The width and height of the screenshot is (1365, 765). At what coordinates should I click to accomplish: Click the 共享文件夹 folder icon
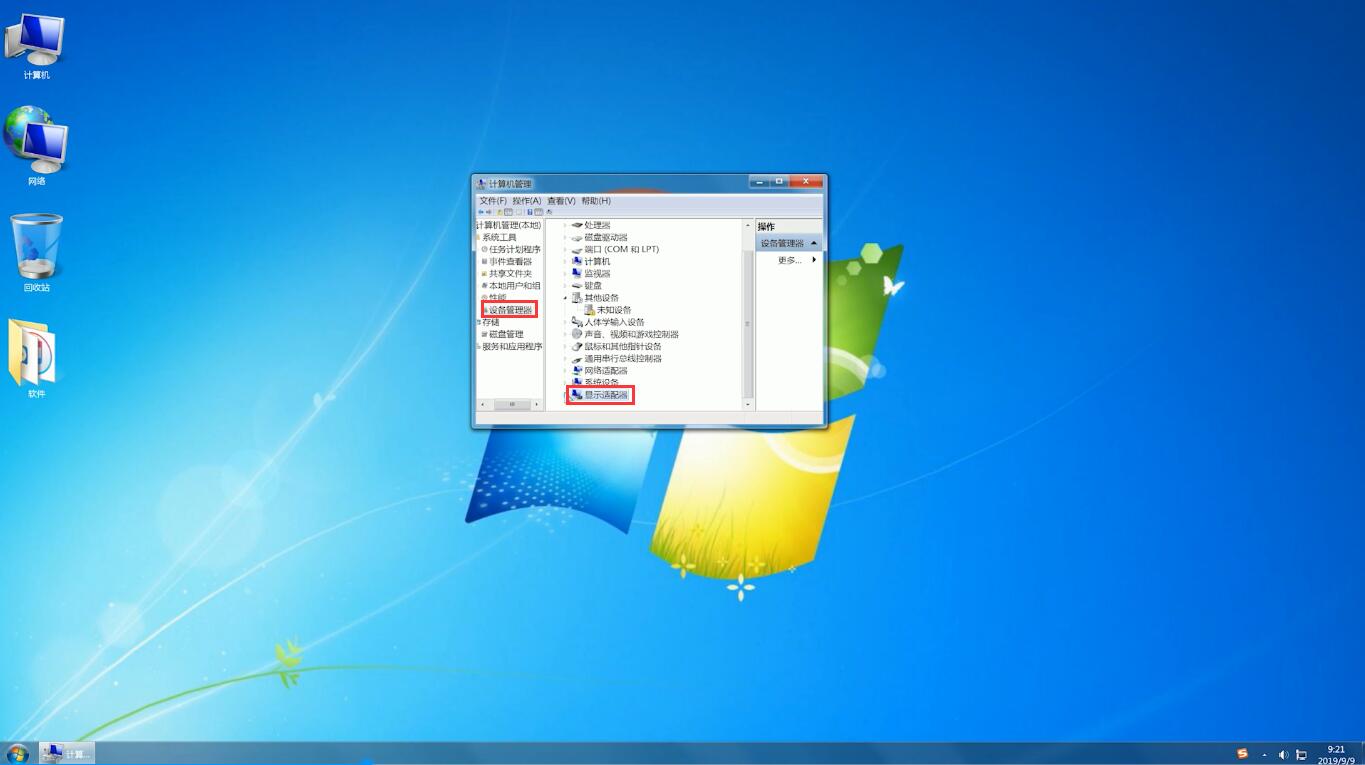(484, 273)
